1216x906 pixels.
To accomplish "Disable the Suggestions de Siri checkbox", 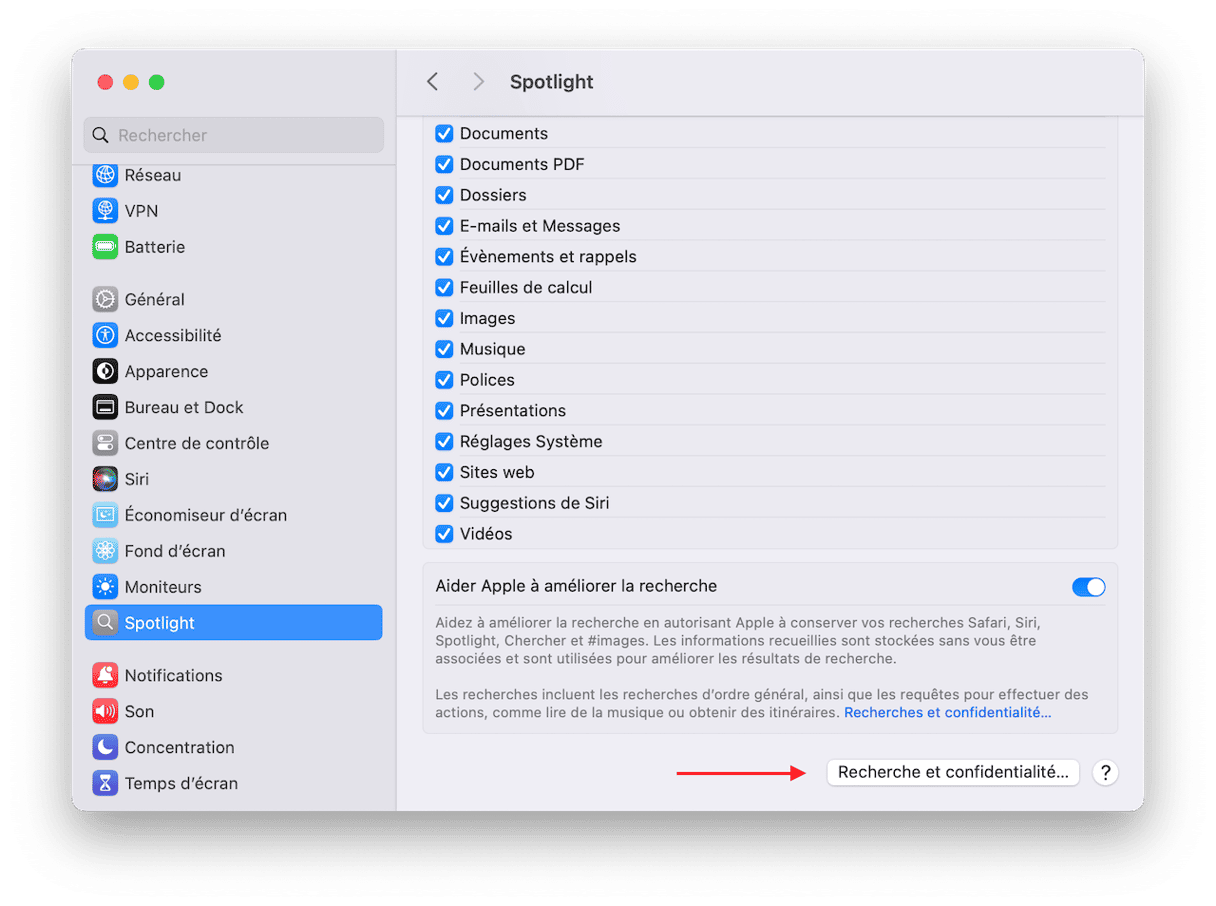I will coord(445,503).
